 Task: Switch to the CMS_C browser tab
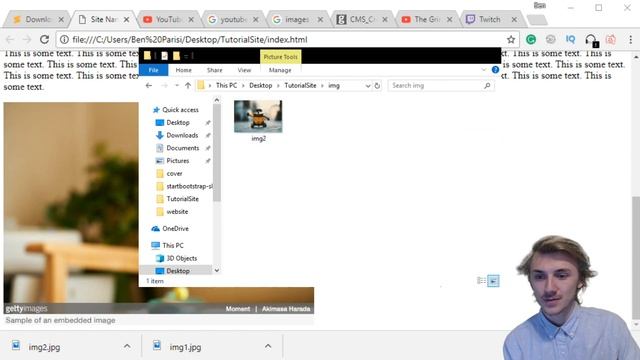click(x=361, y=19)
